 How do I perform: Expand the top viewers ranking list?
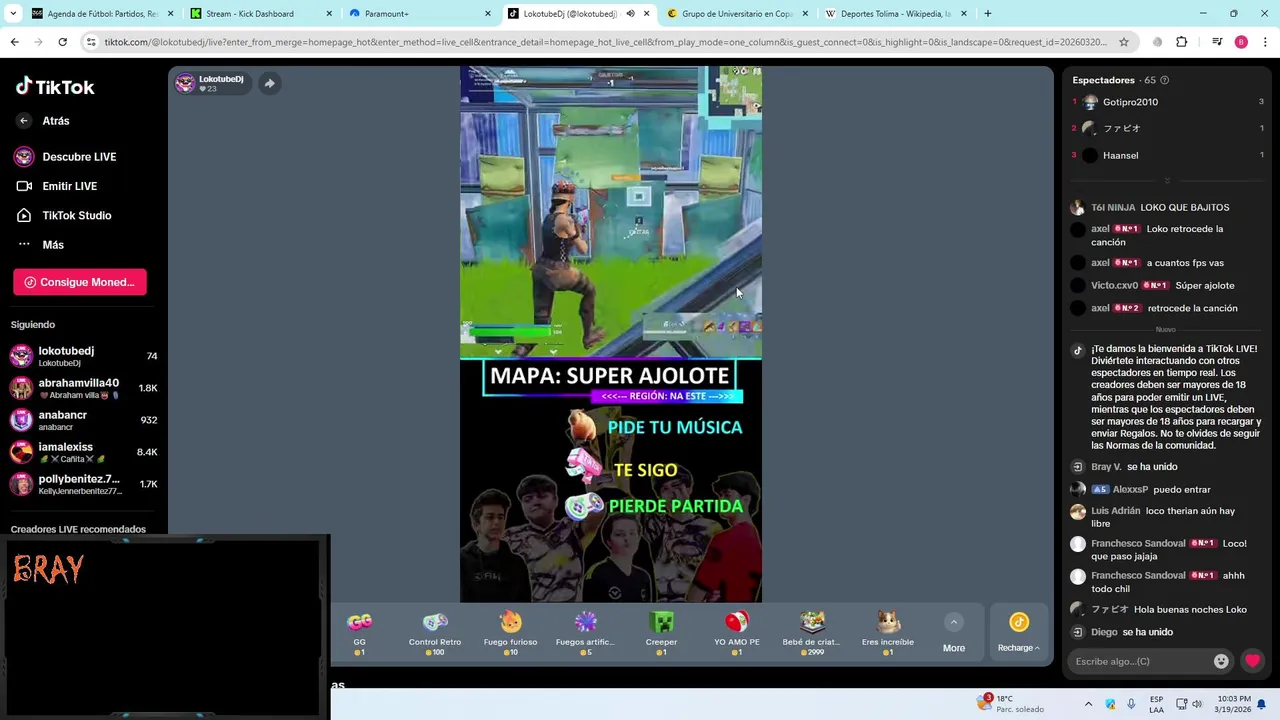coord(1167,181)
